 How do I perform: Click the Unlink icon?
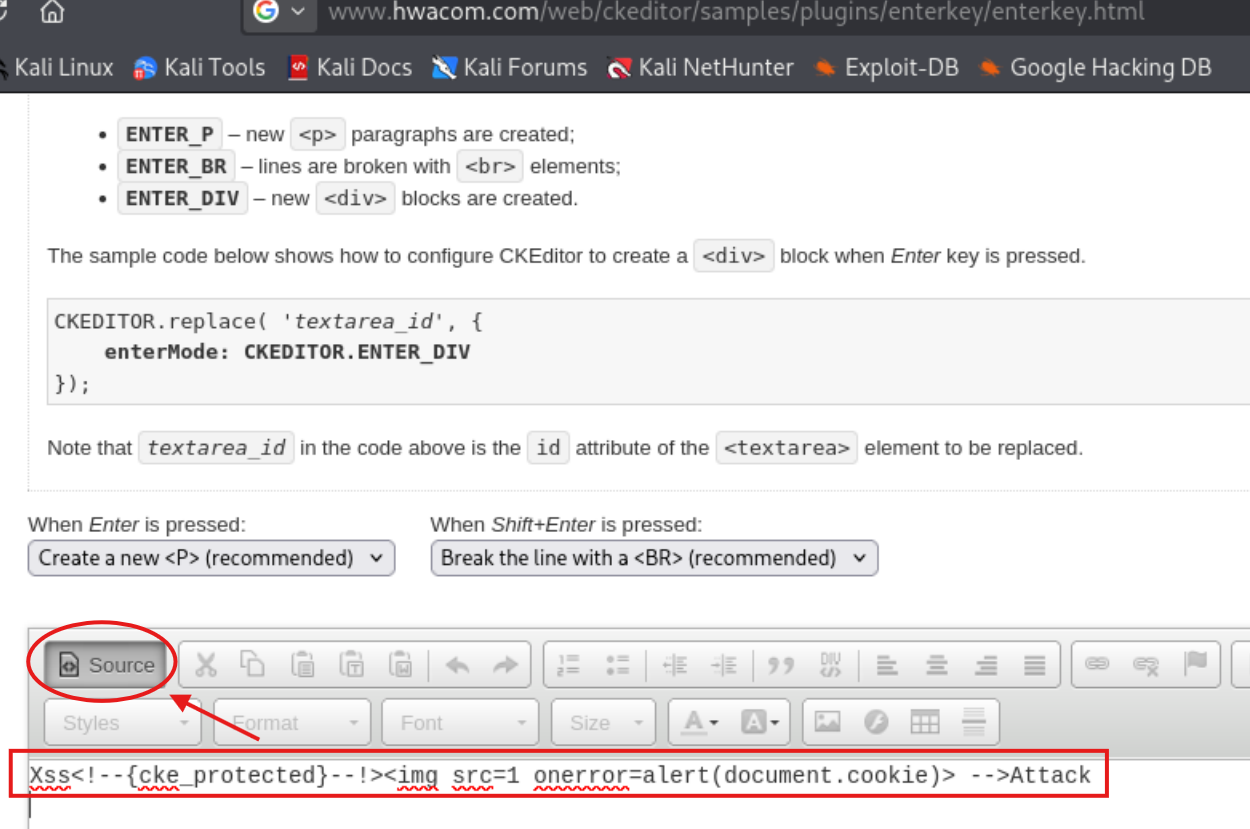click(1146, 665)
